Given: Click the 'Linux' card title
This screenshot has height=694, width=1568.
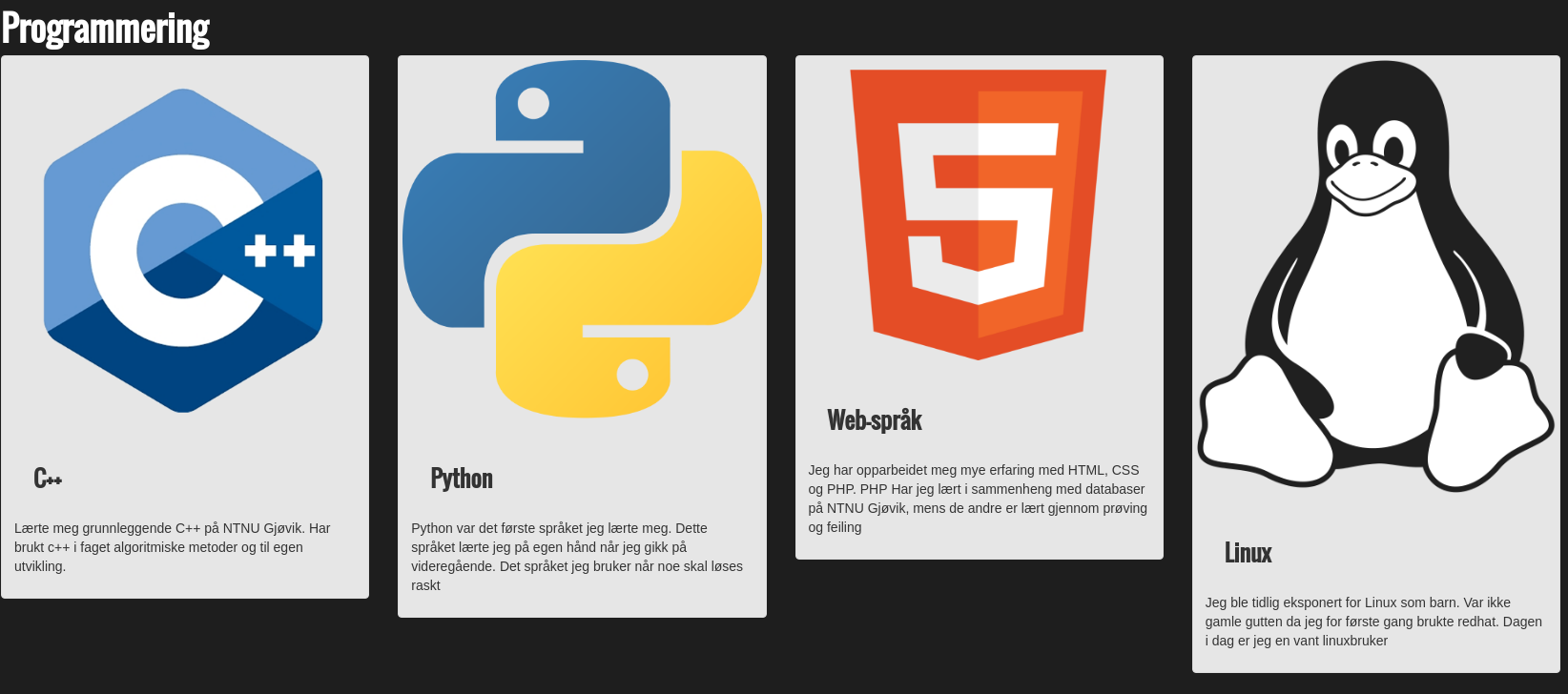Looking at the screenshot, I should [1248, 552].
